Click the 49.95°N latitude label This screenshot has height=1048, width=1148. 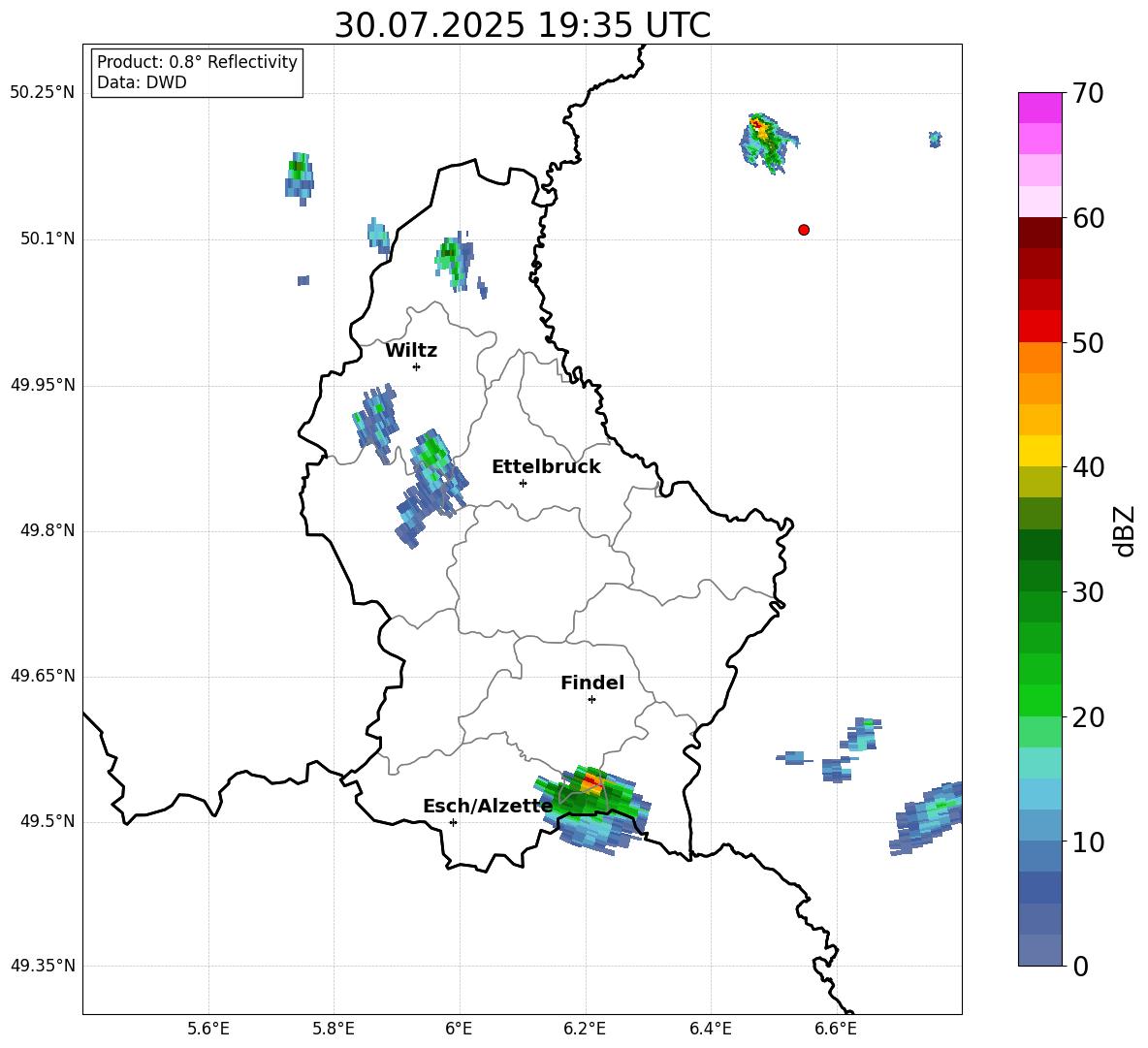(43, 384)
